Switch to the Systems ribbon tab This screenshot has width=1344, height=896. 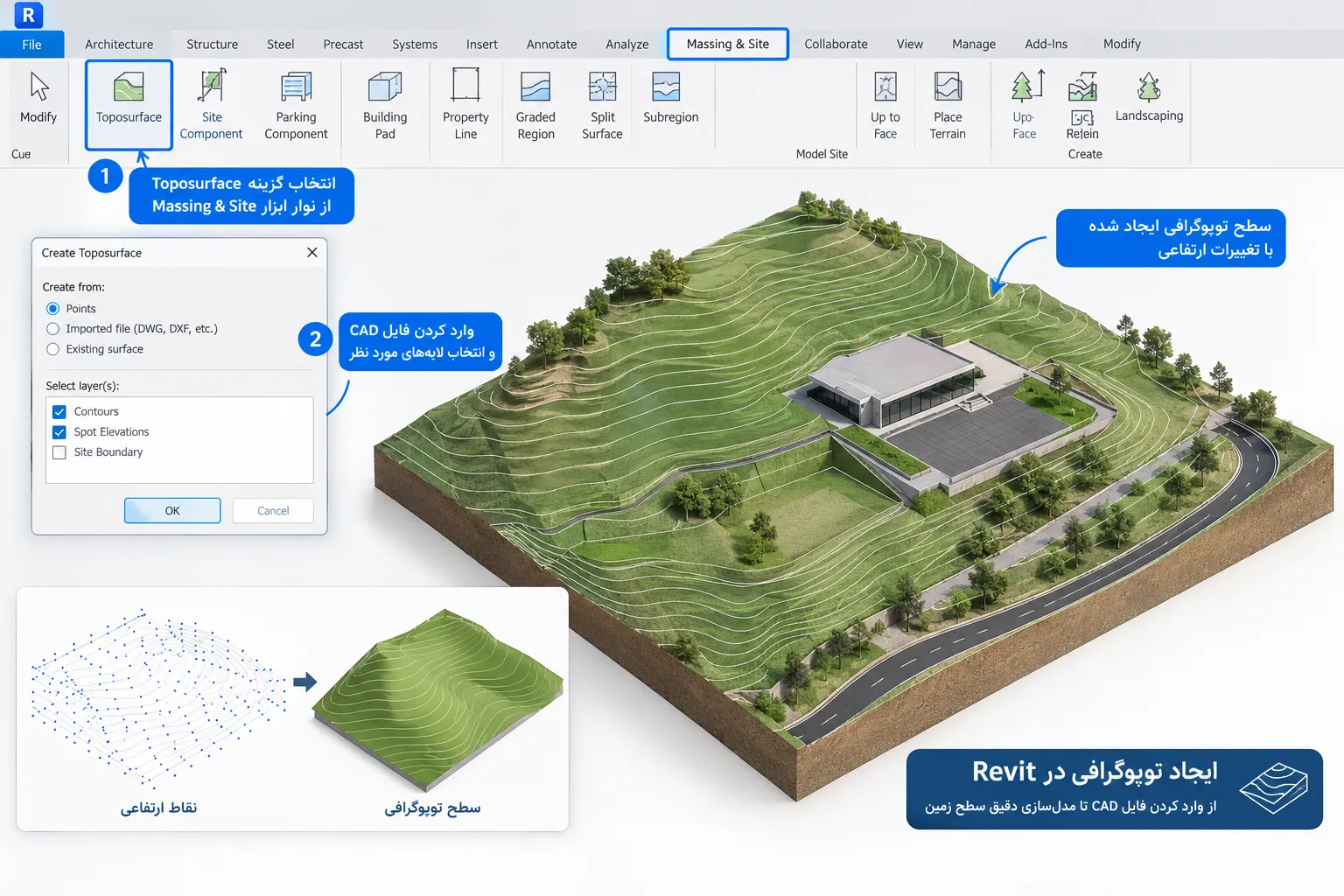tap(415, 45)
